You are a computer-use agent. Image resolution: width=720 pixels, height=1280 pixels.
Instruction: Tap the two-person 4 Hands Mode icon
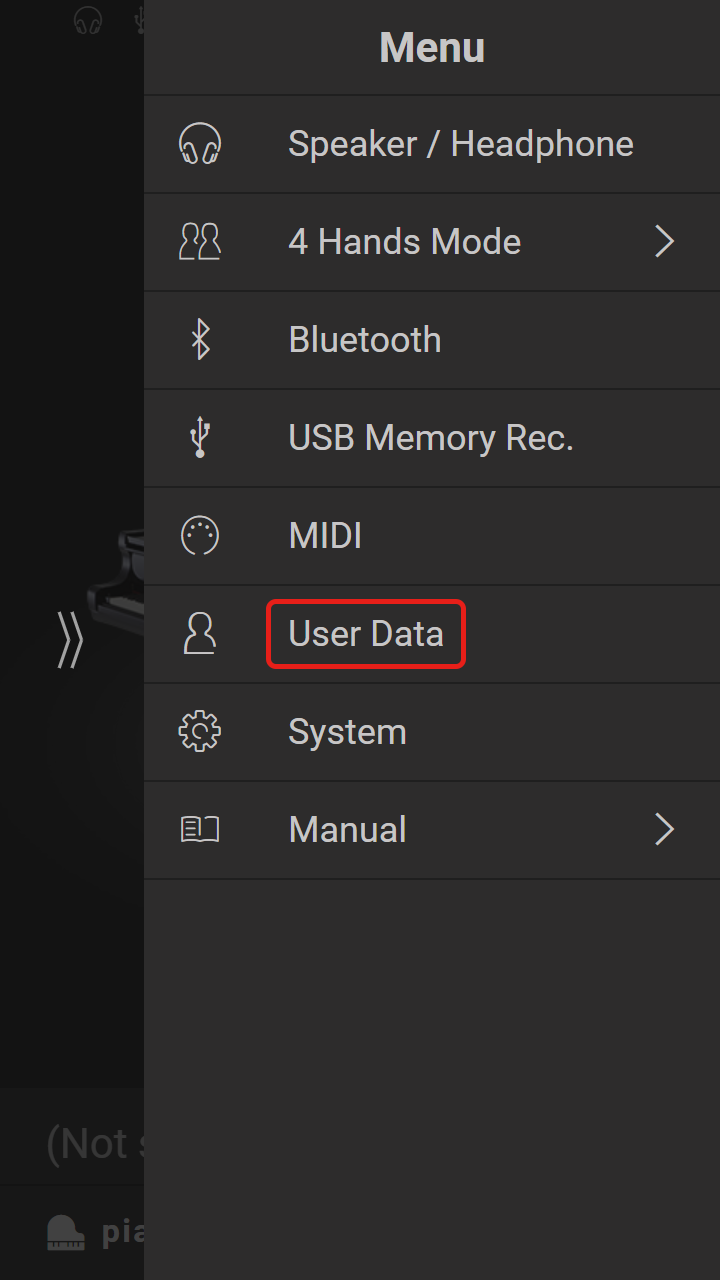(200, 242)
